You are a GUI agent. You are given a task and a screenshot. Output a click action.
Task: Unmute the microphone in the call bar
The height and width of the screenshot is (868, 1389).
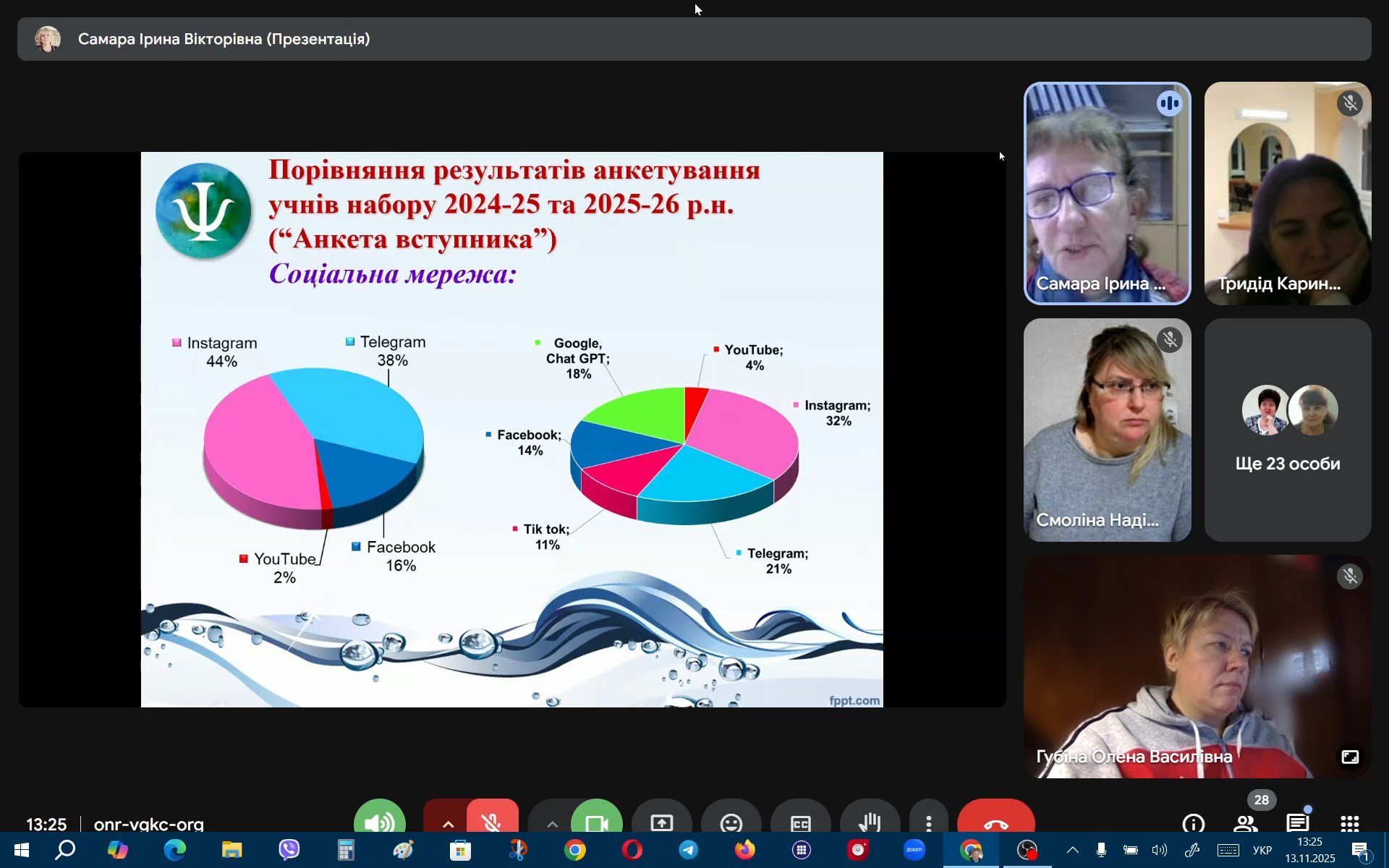[x=493, y=821]
